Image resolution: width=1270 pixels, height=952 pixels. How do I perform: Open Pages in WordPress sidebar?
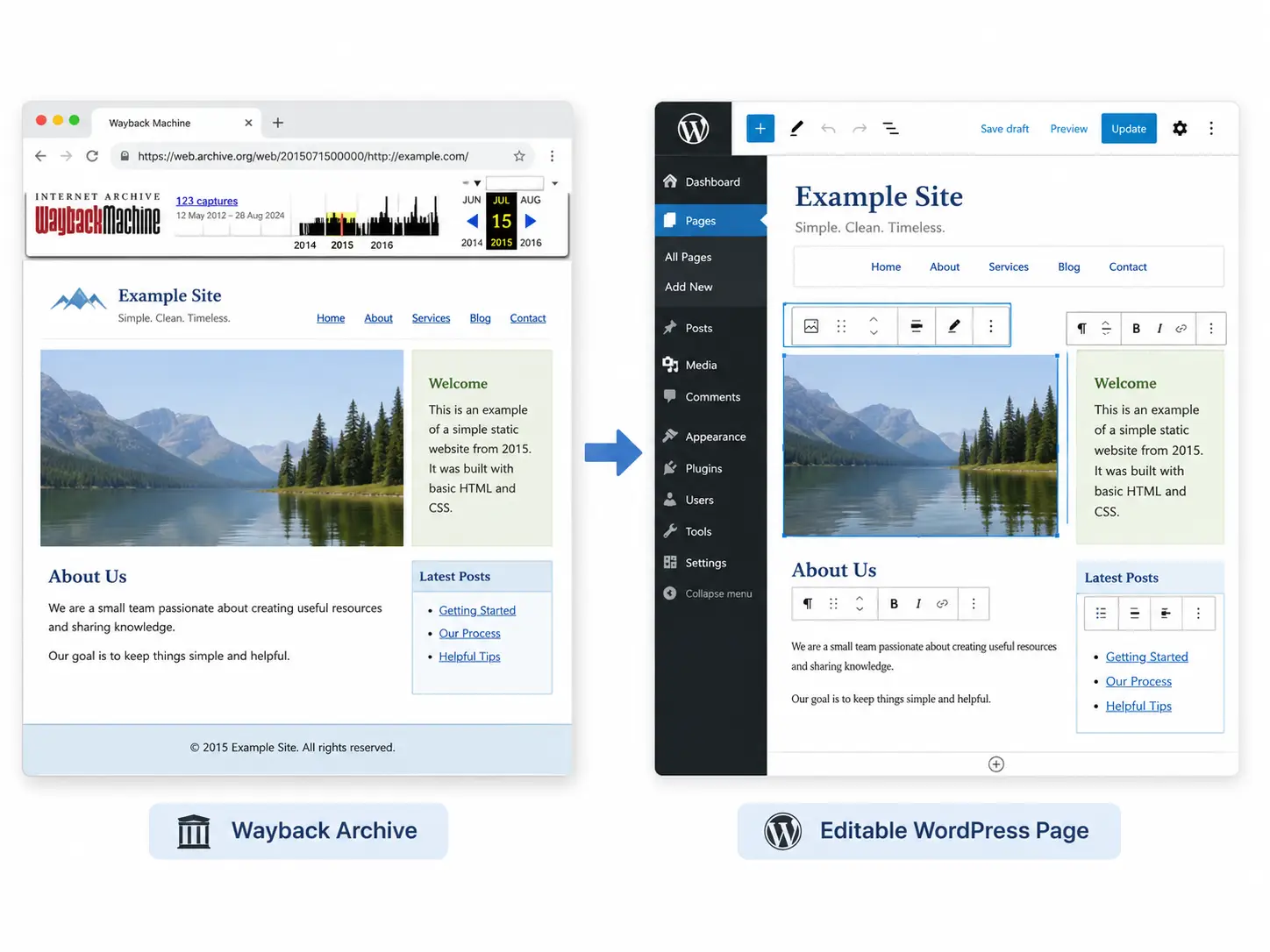(x=711, y=221)
